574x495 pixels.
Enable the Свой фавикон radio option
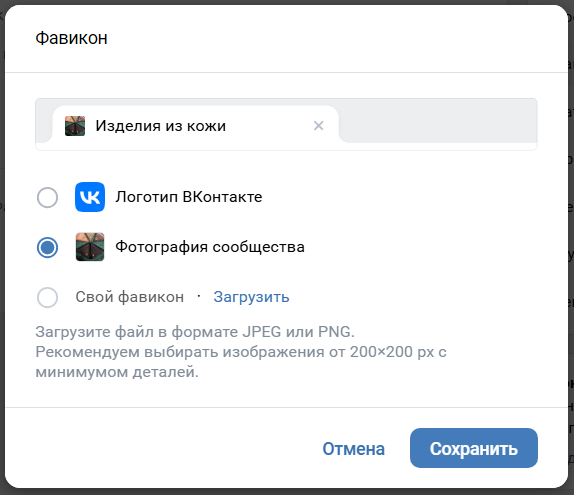(47, 297)
